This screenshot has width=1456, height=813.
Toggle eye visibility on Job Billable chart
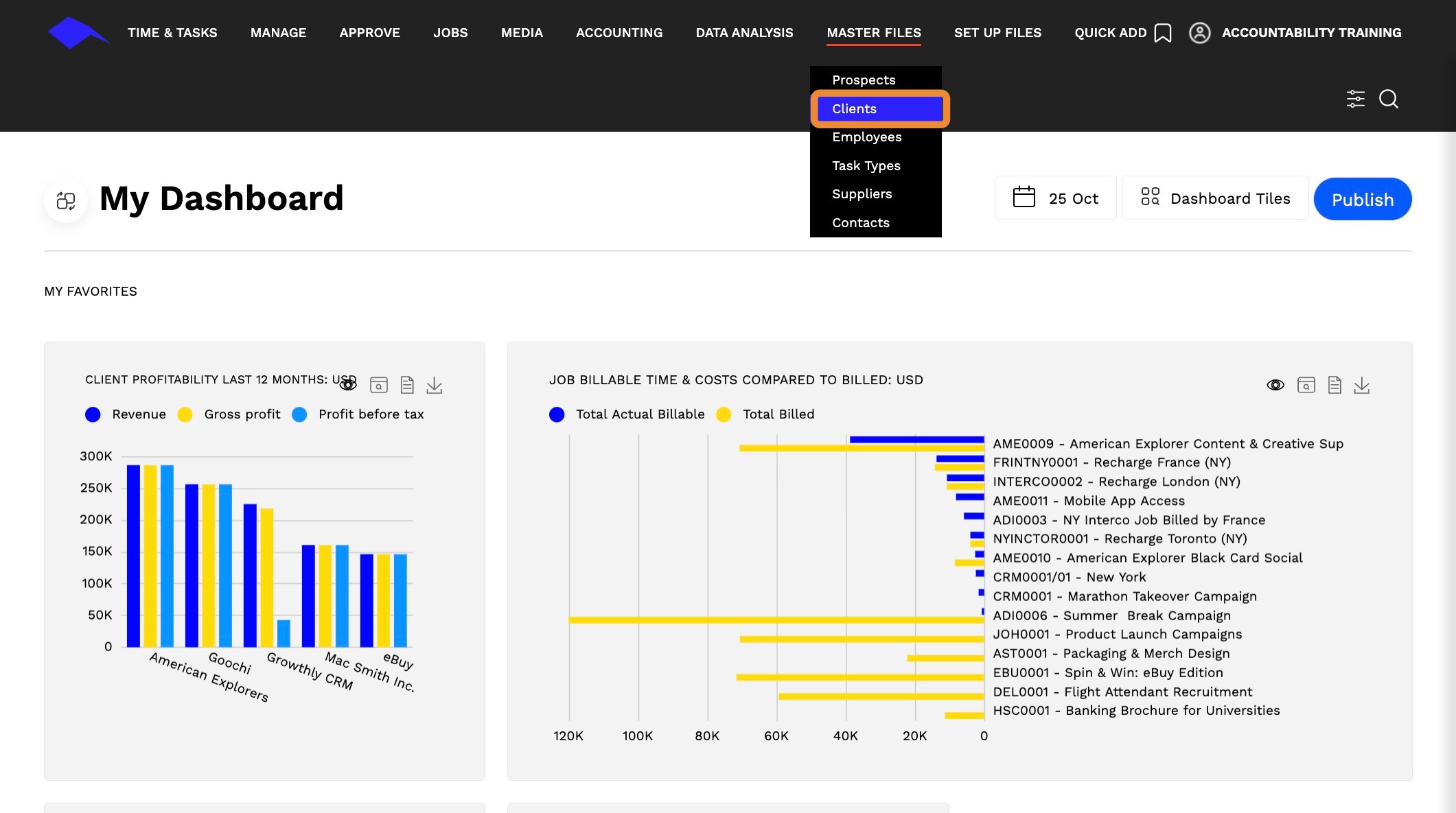pos(1275,385)
